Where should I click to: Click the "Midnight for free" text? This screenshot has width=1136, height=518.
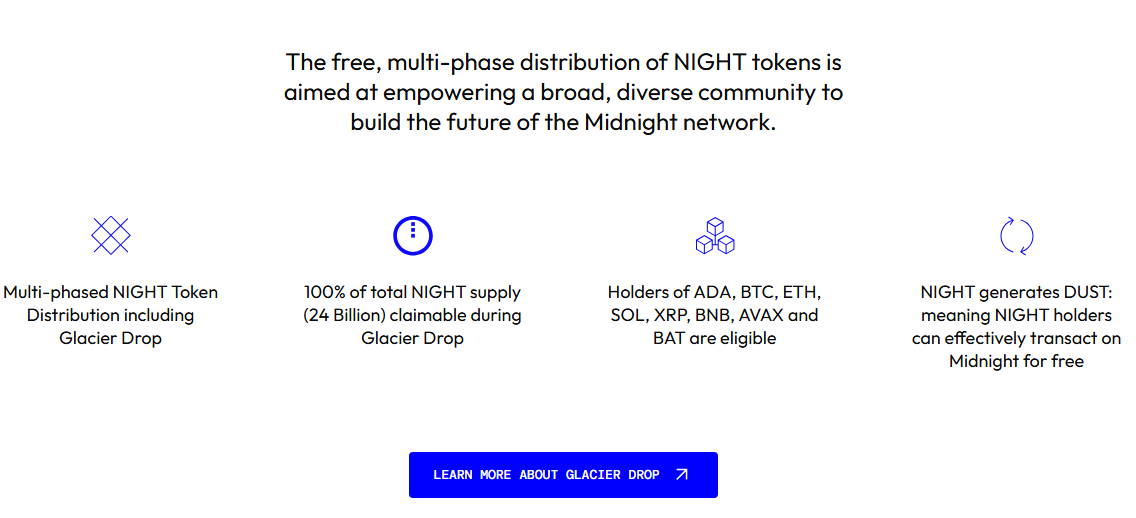1016,361
